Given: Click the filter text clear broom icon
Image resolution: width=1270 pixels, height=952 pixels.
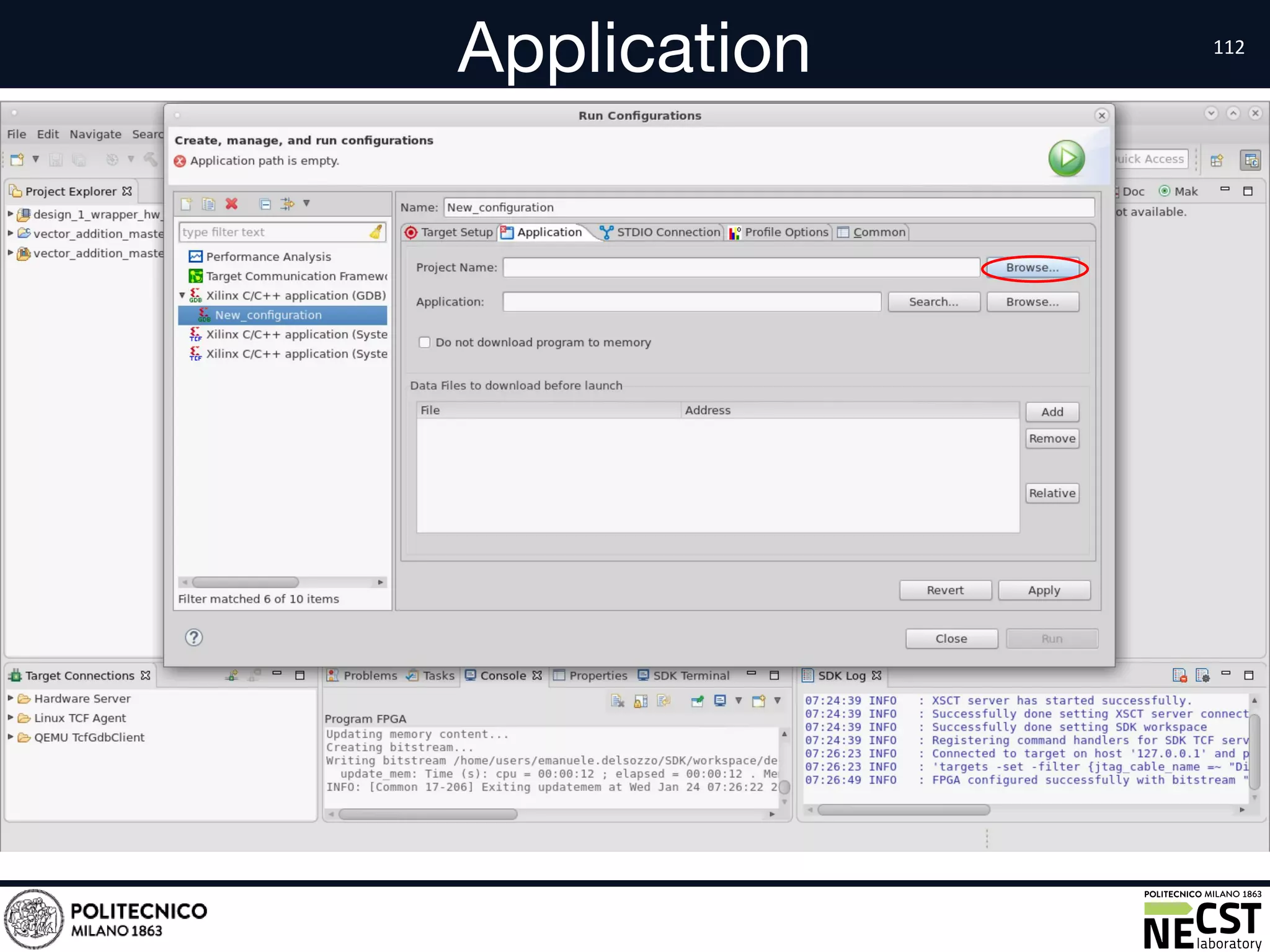Looking at the screenshot, I should pyautogui.click(x=376, y=232).
